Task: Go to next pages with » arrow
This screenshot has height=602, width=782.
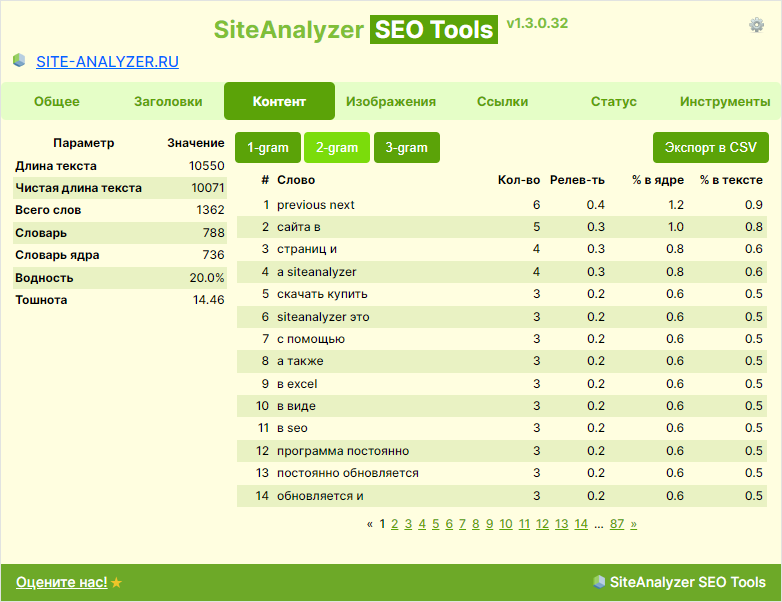Action: coord(633,524)
